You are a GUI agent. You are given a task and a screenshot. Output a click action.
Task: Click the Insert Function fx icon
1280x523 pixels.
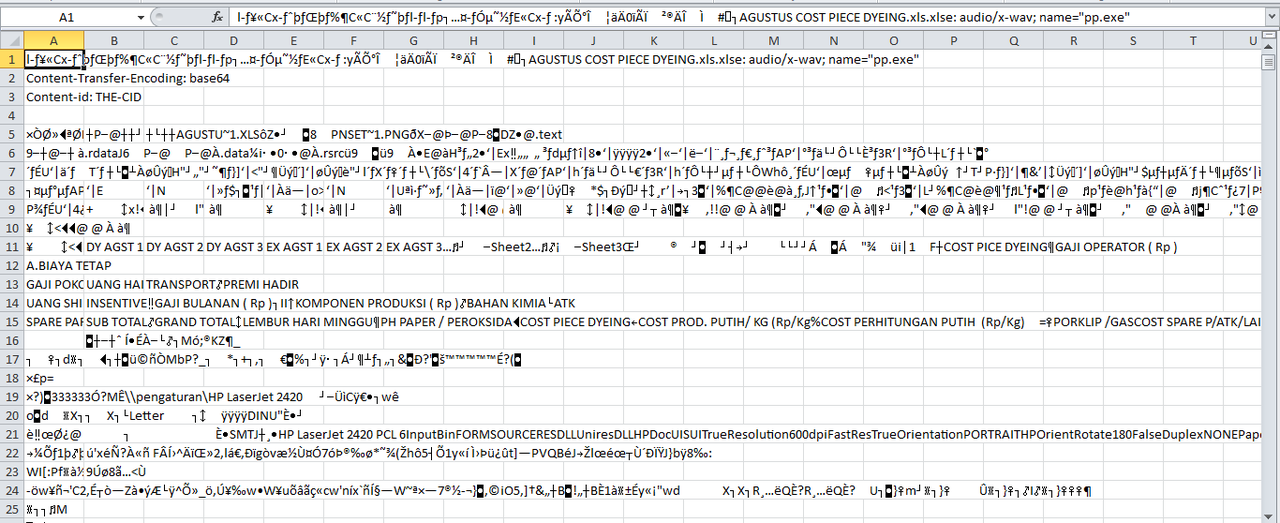pos(218,18)
